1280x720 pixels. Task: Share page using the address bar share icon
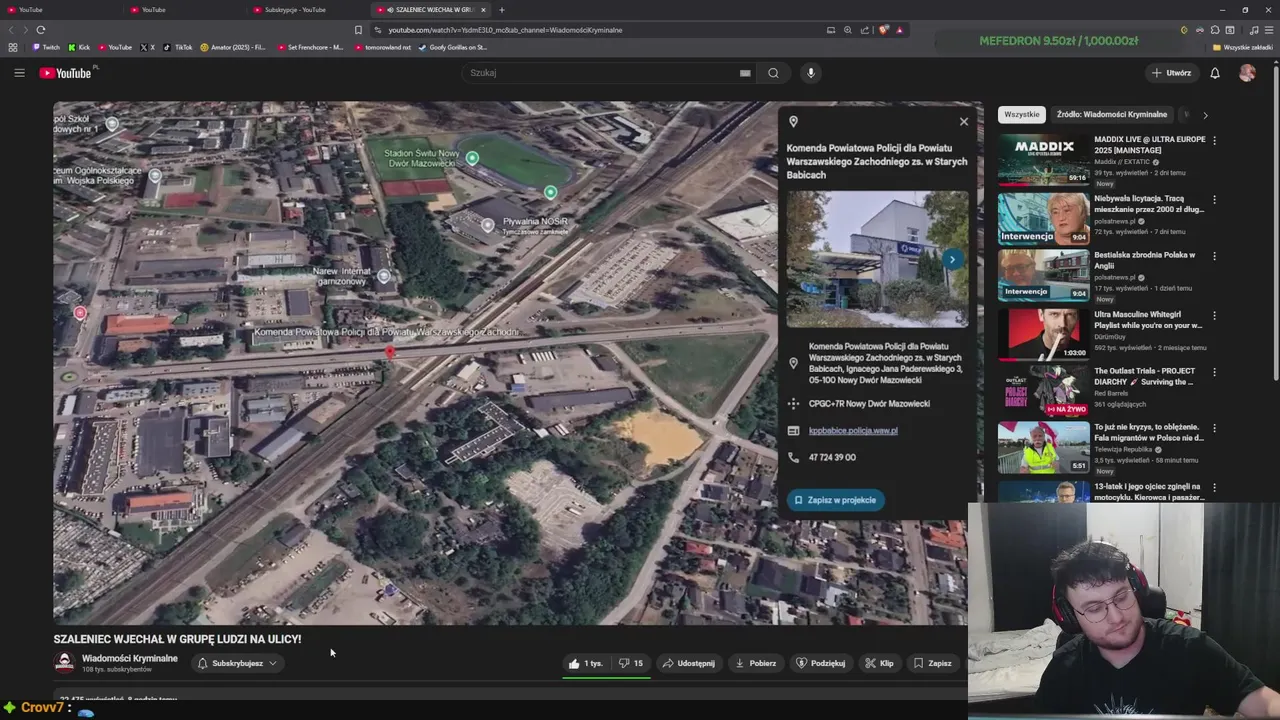click(x=865, y=30)
